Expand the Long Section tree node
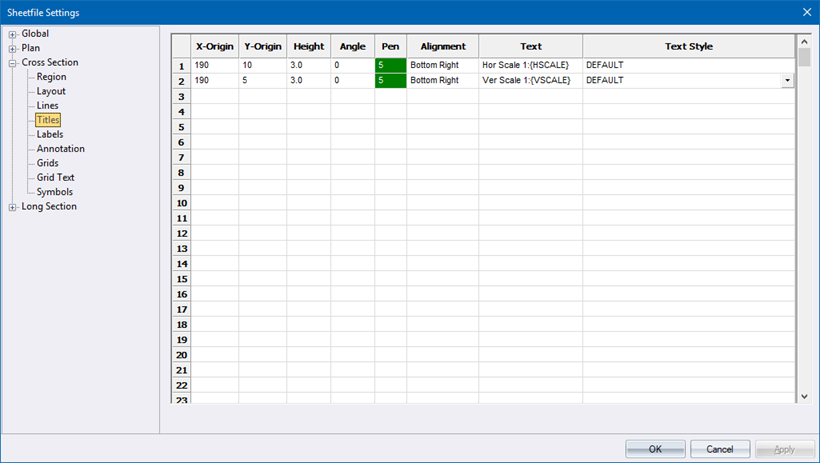This screenshot has width=820, height=463. 12,207
